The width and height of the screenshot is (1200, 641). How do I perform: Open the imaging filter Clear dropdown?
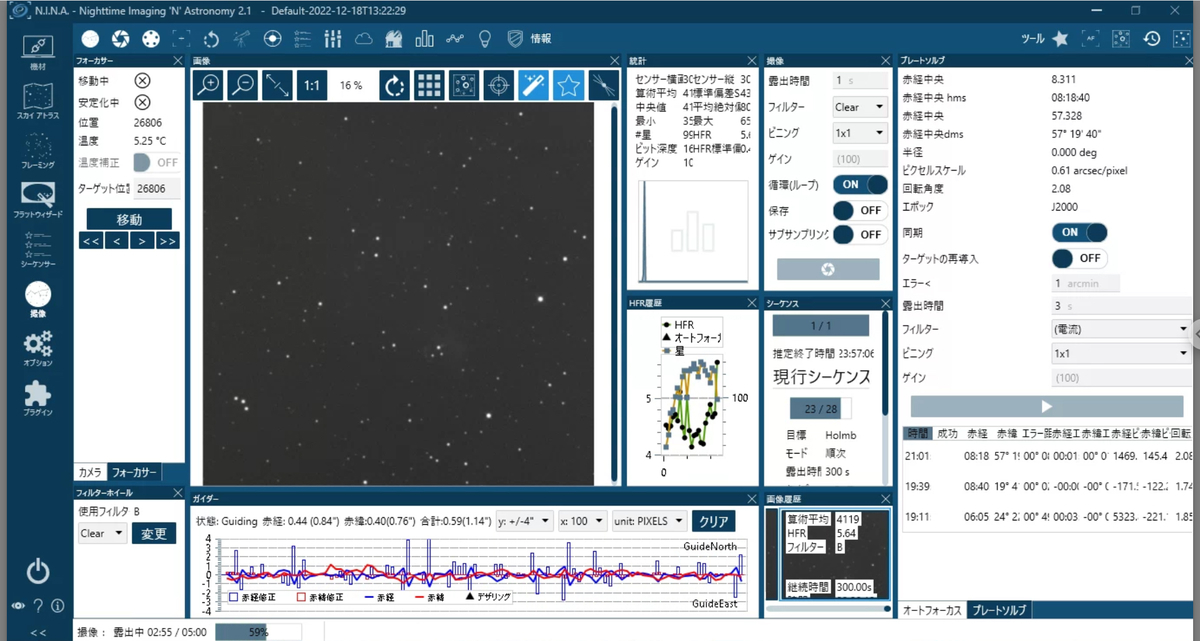coord(860,107)
